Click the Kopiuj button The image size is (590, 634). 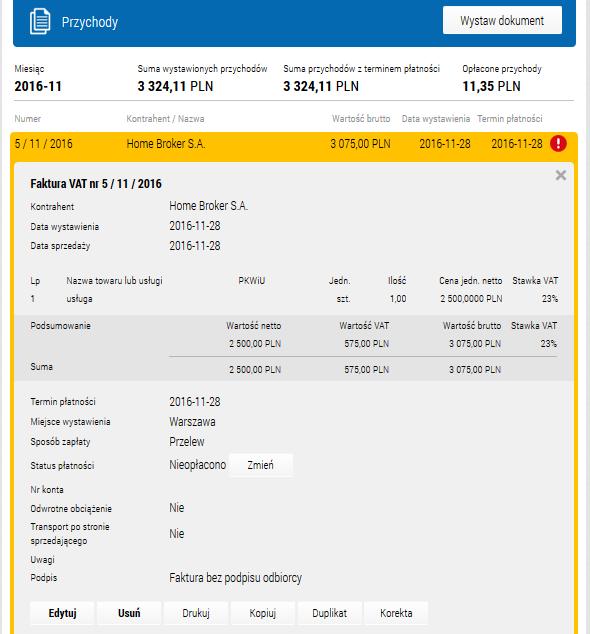(x=262, y=613)
